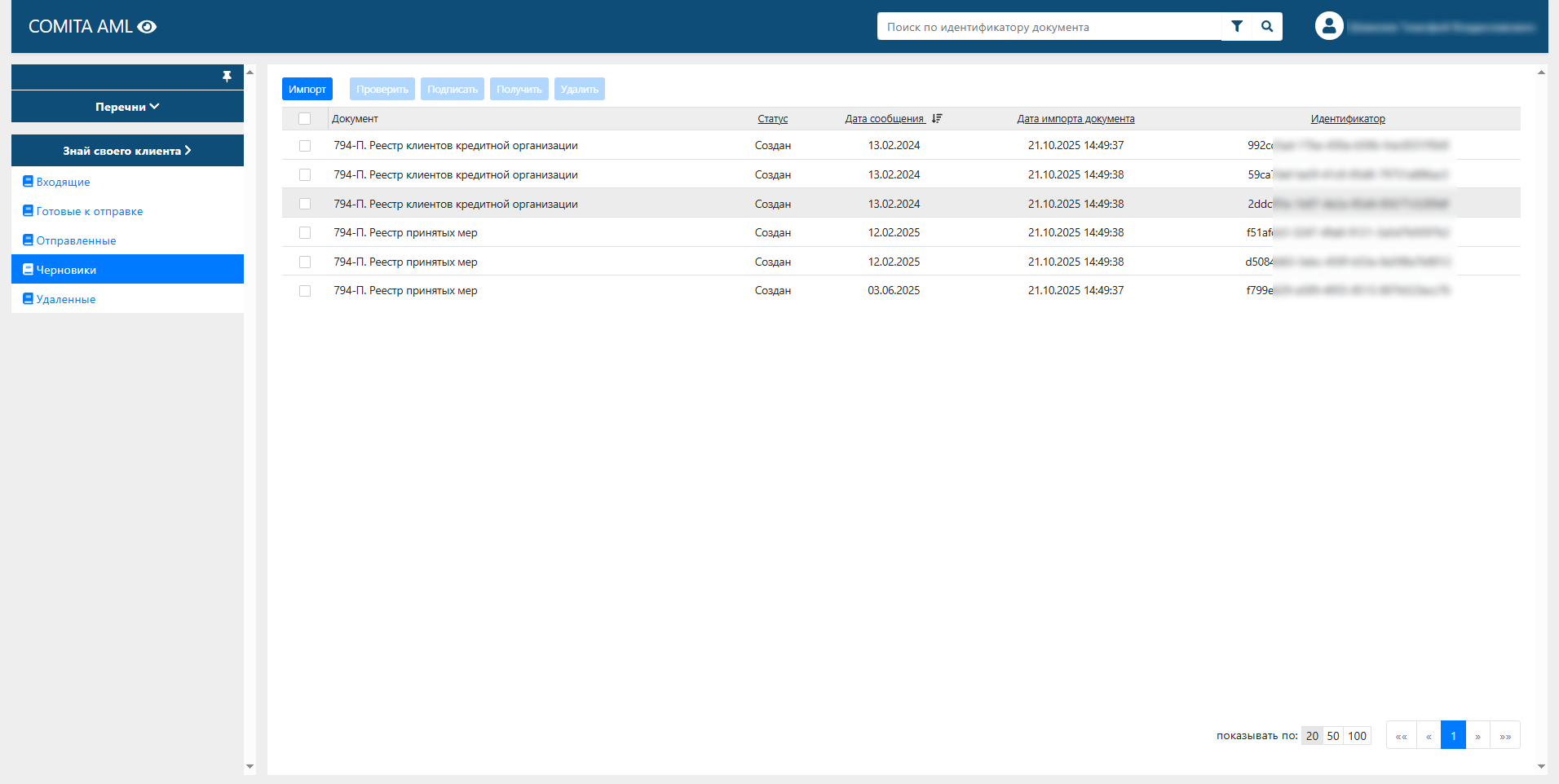1559x784 pixels.
Task: Click the book icon next to Удаленные
Action: (x=28, y=299)
